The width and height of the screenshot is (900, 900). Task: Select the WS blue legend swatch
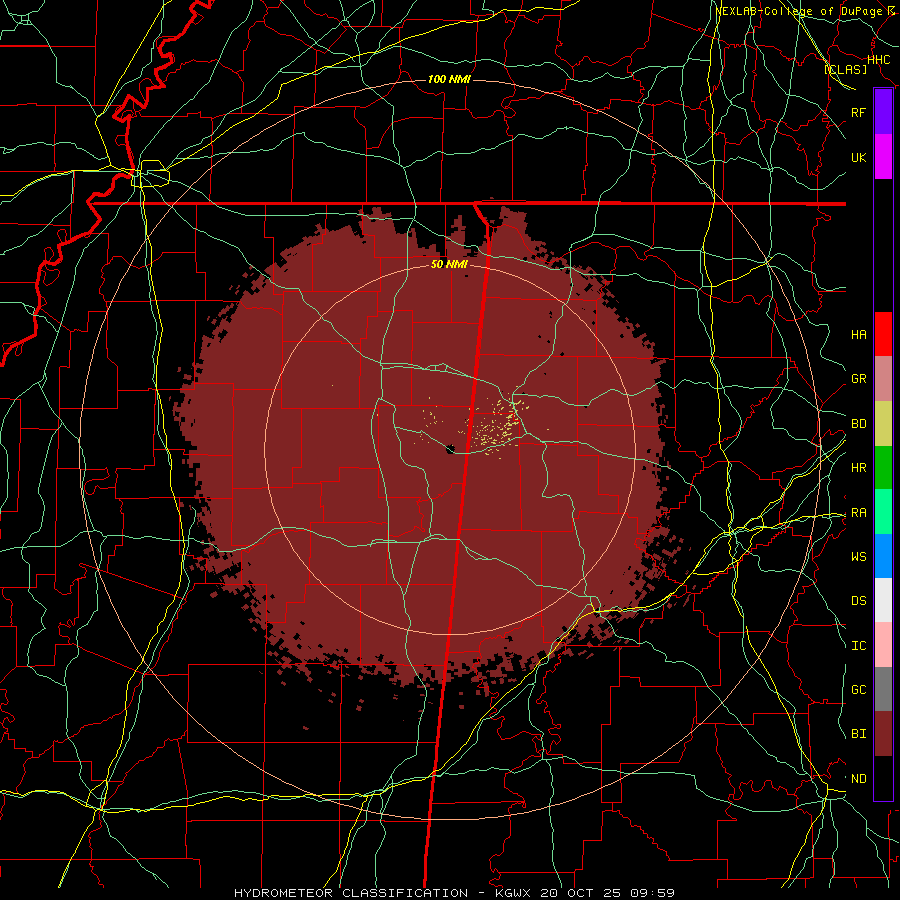point(883,556)
